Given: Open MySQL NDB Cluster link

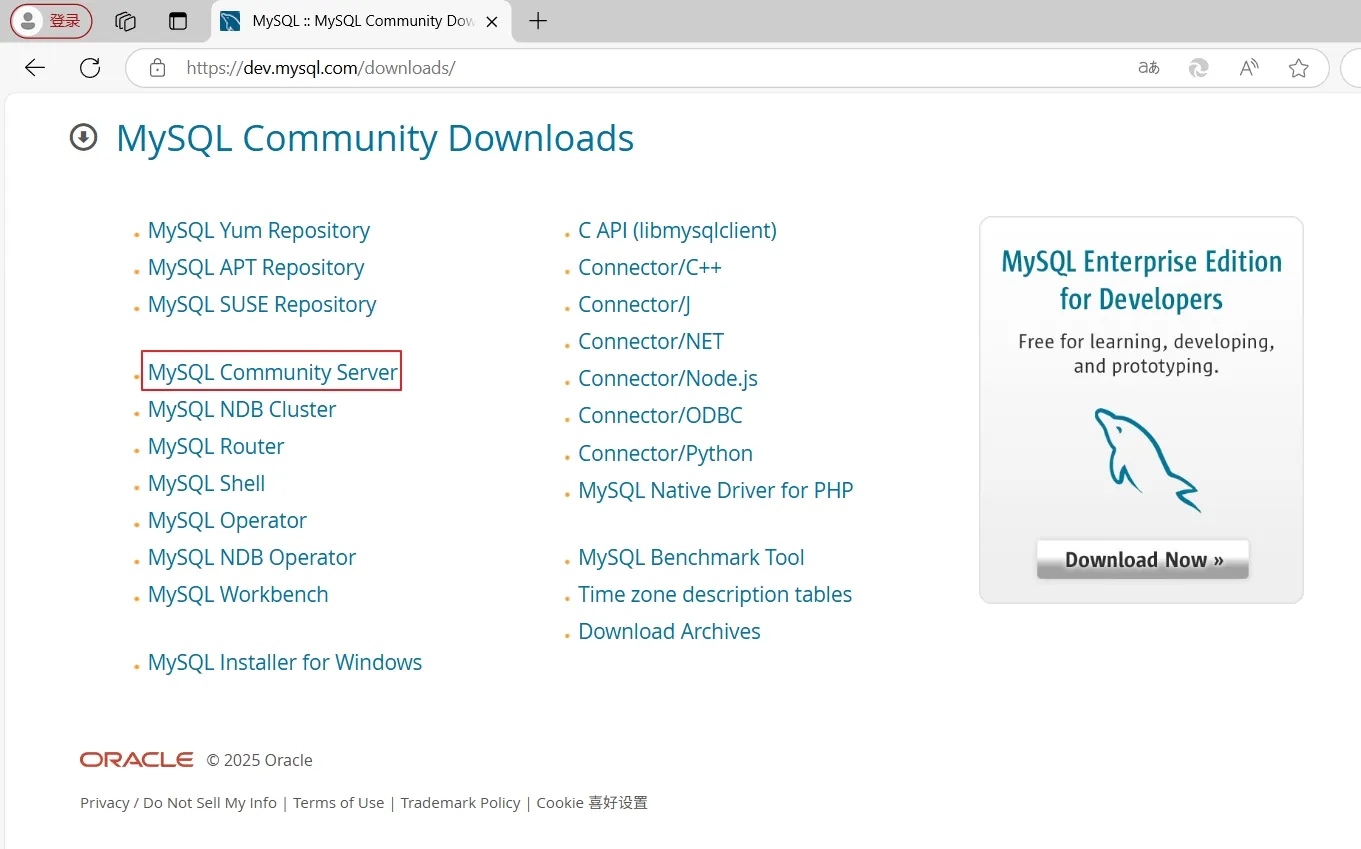Looking at the screenshot, I should (x=242, y=409).
